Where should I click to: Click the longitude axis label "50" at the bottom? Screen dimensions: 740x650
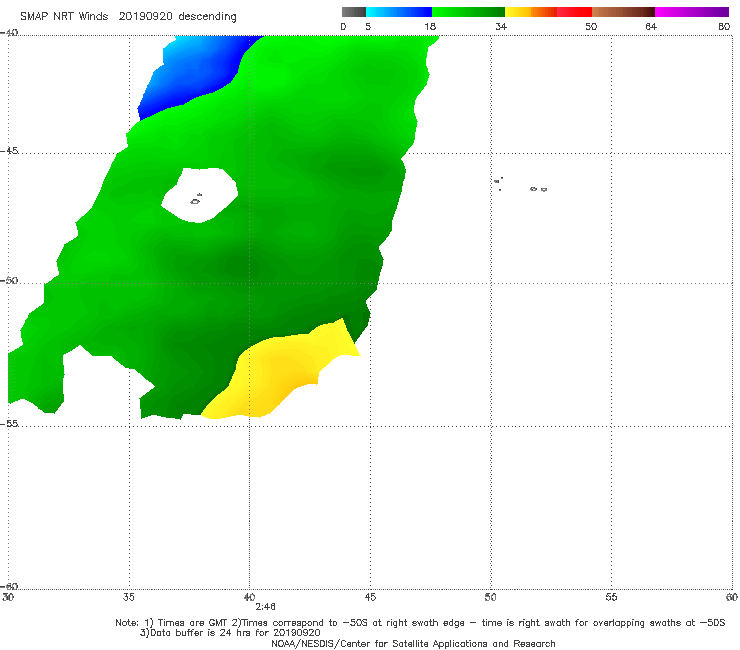pyautogui.click(x=490, y=598)
